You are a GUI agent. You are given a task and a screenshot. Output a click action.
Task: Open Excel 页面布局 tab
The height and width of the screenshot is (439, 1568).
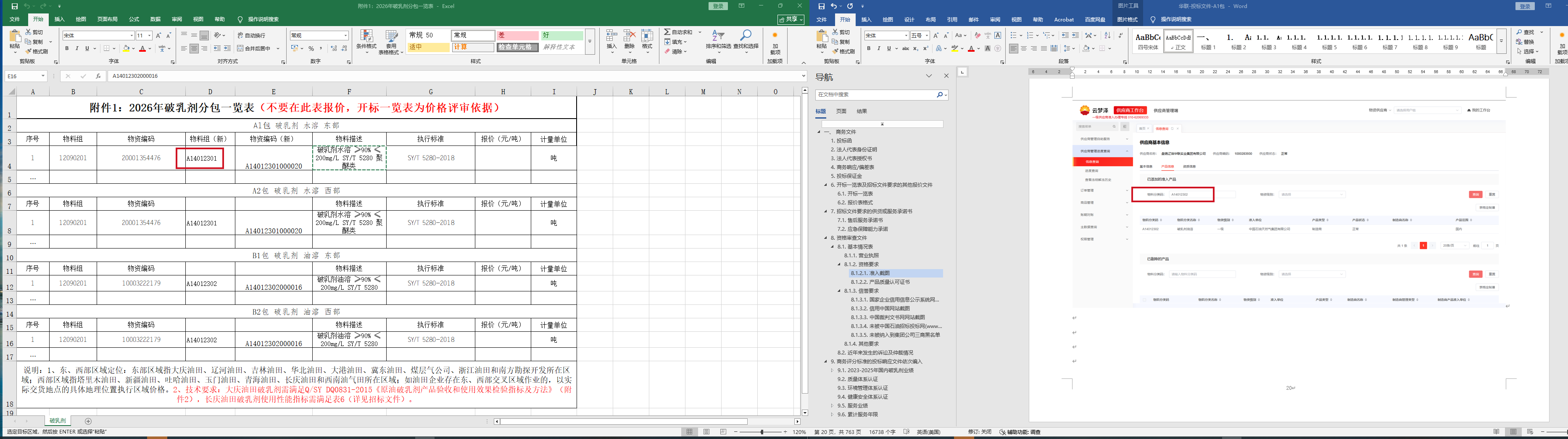(x=108, y=19)
